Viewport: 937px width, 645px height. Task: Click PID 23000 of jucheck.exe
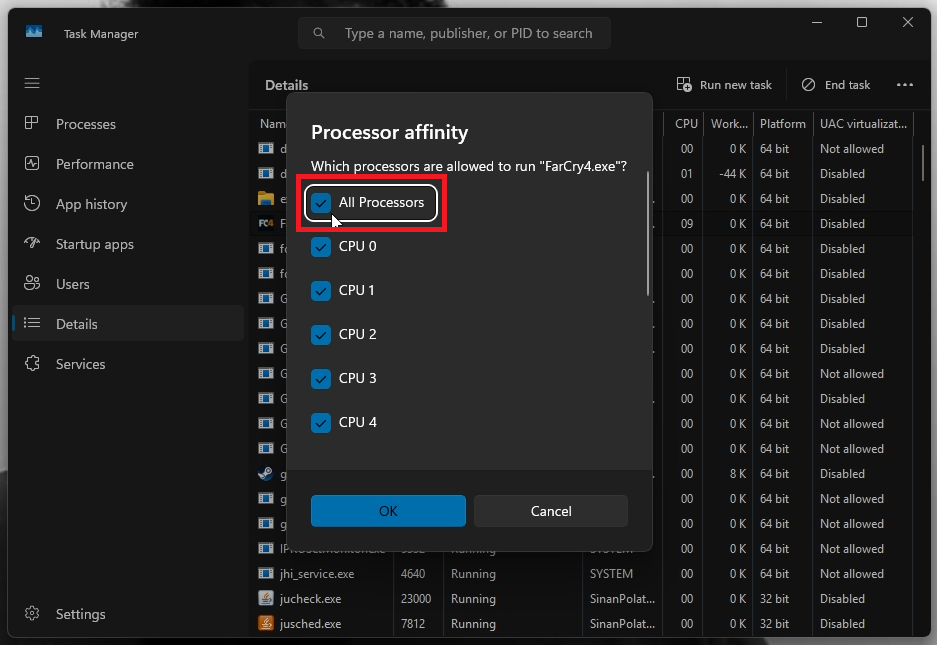[416, 598]
